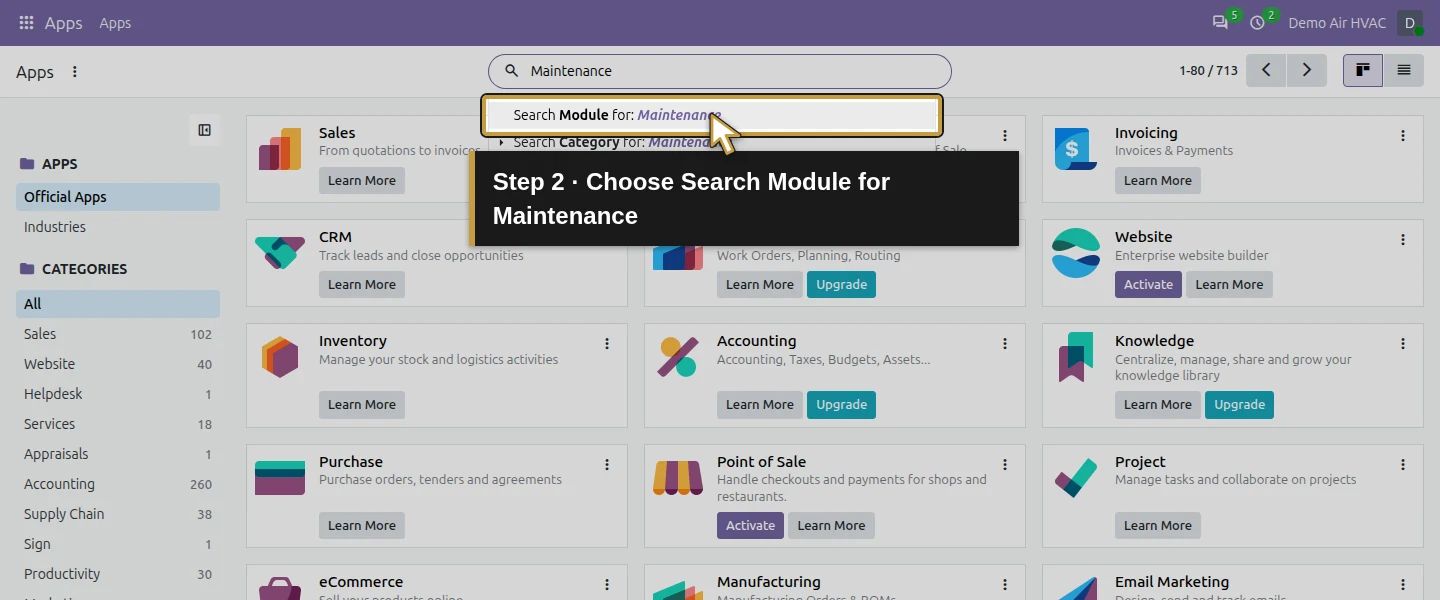
Task: Expand Search Category for Maintenance arrow
Action: 502,143
